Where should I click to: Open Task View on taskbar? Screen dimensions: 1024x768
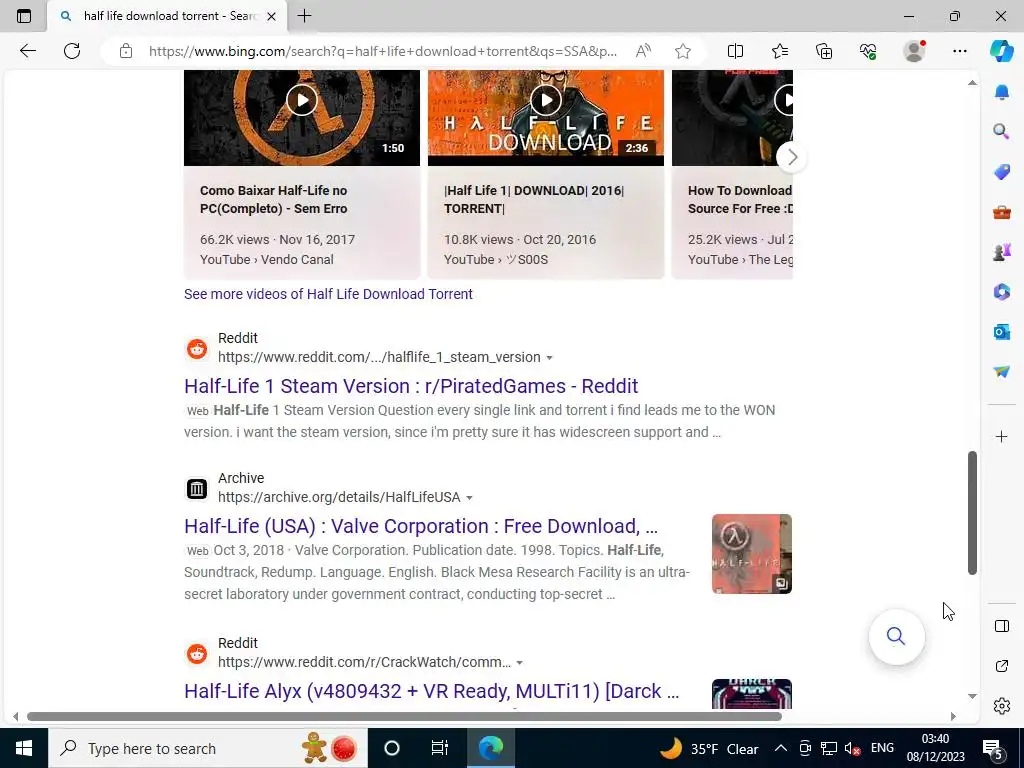[x=440, y=748]
